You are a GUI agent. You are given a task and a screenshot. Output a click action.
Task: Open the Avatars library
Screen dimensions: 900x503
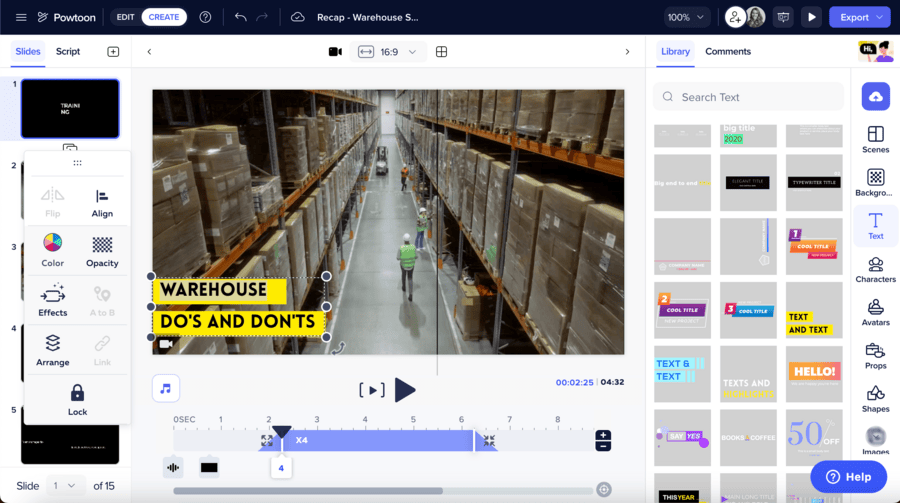pos(875,312)
